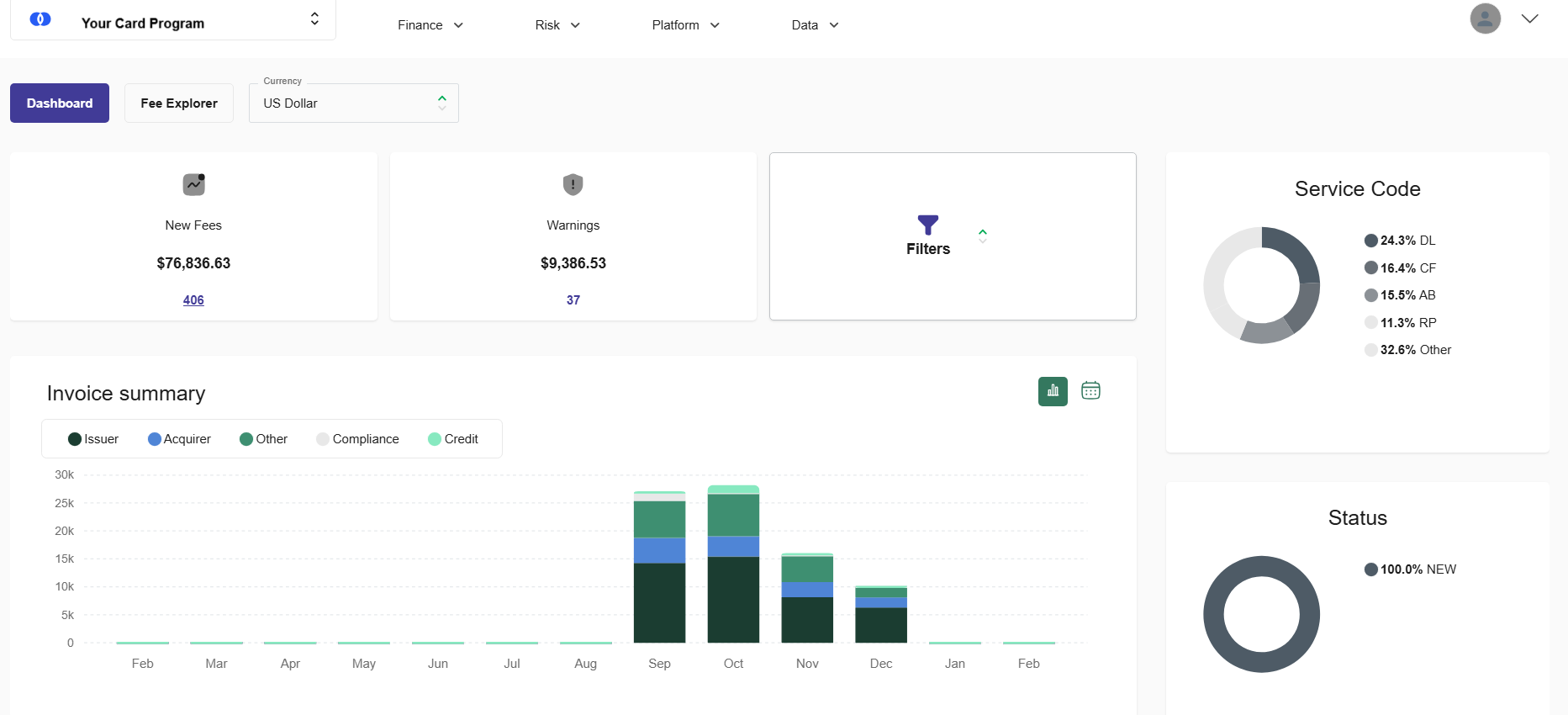Open the 406 new fees link
The image size is (1568, 715).
193,300
